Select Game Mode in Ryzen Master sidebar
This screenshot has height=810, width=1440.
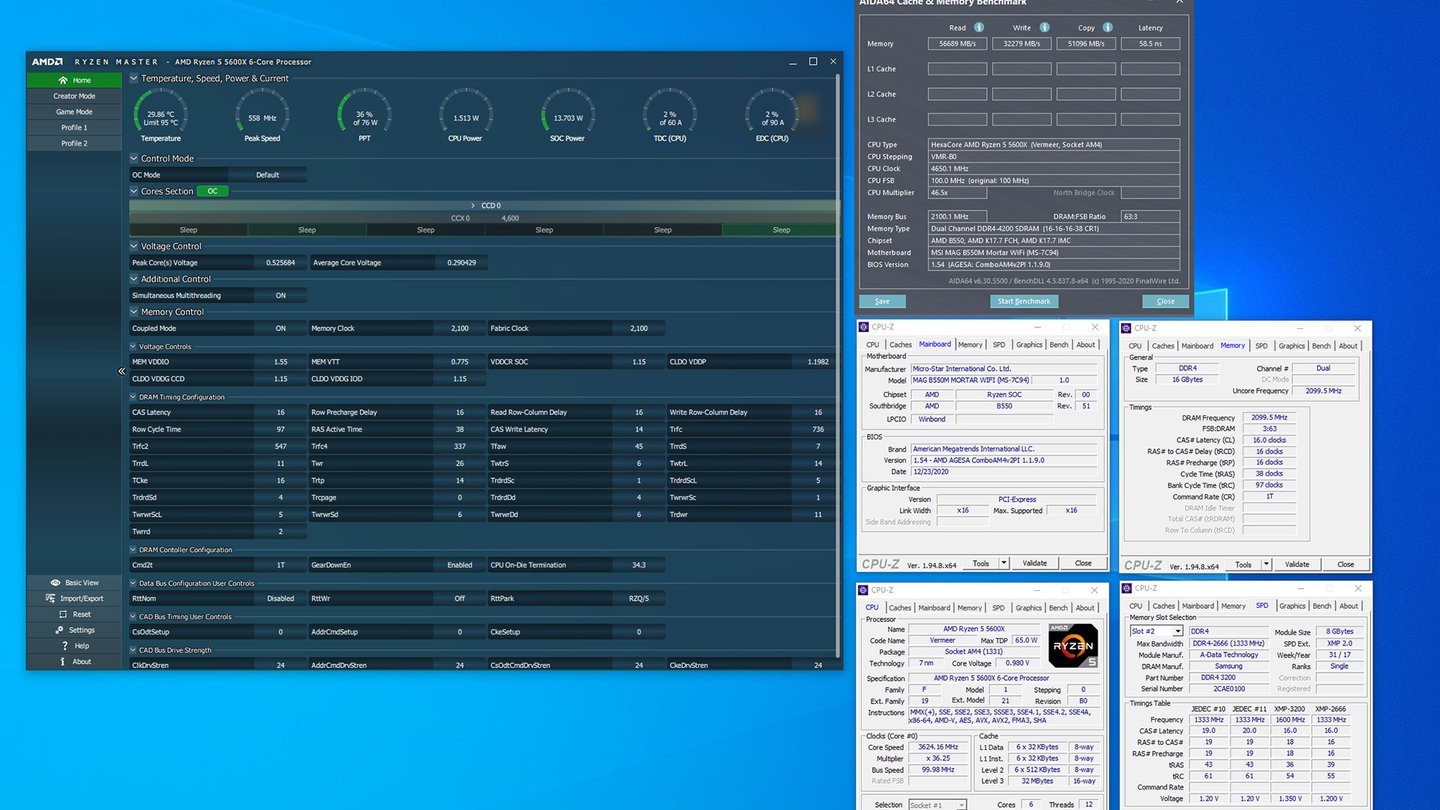74,112
